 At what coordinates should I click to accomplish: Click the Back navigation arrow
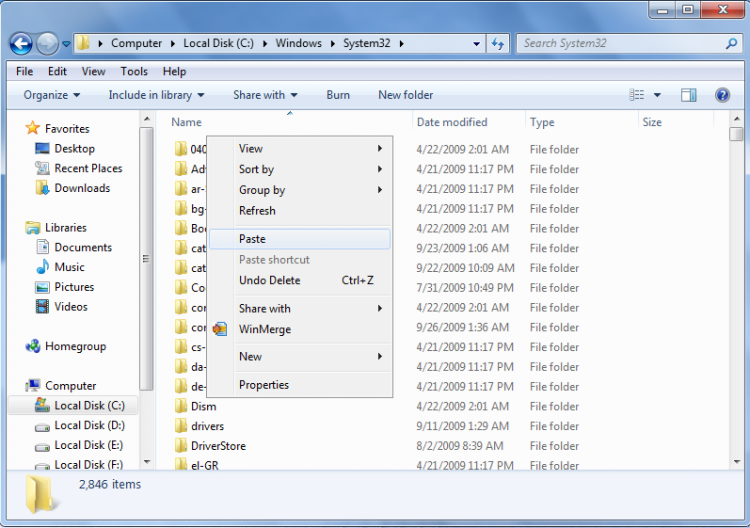click(x=21, y=44)
